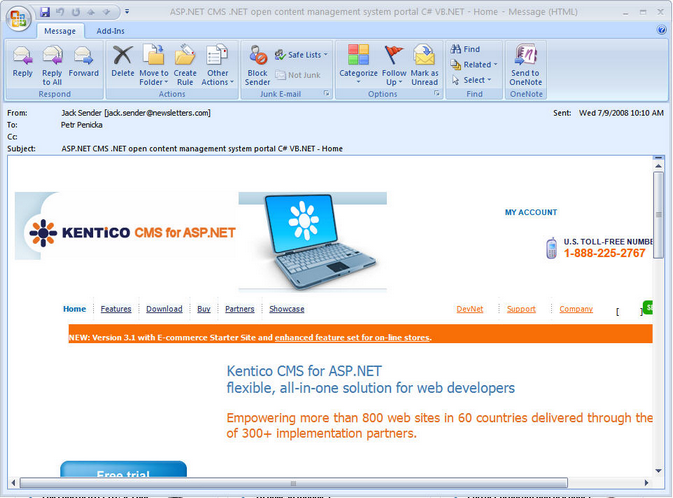Click the scroll left arrow
The height and width of the screenshot is (498, 673).
[13, 483]
